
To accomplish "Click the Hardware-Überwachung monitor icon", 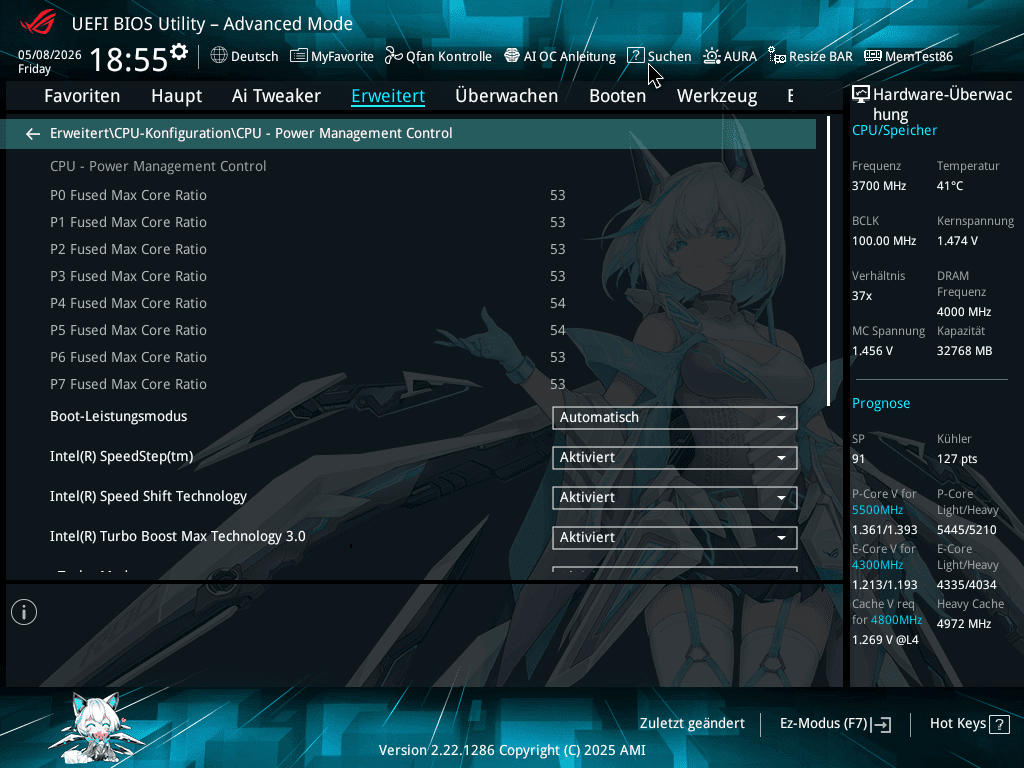I will pos(861,95).
